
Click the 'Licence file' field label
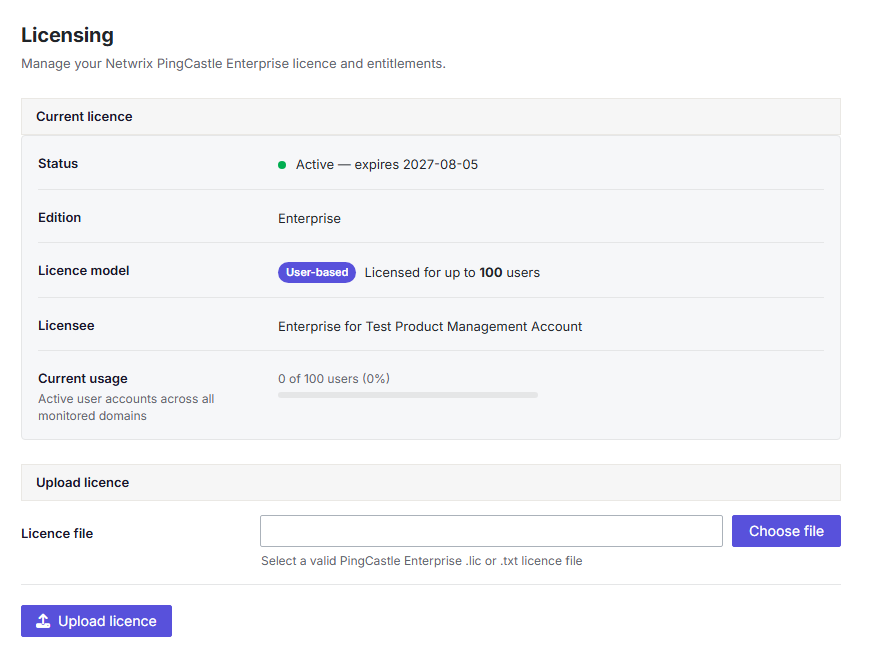pos(57,534)
